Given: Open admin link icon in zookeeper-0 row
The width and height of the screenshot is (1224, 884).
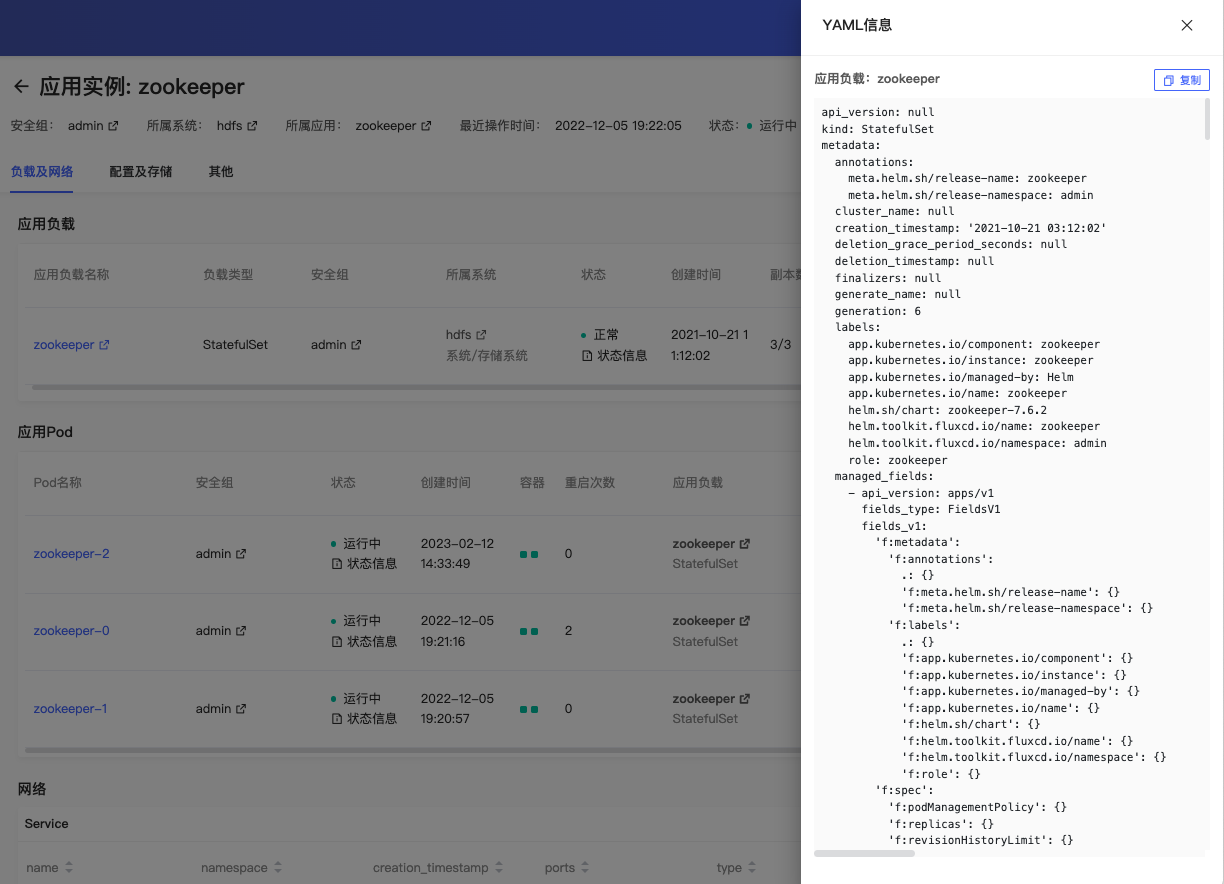Looking at the screenshot, I should [x=241, y=631].
